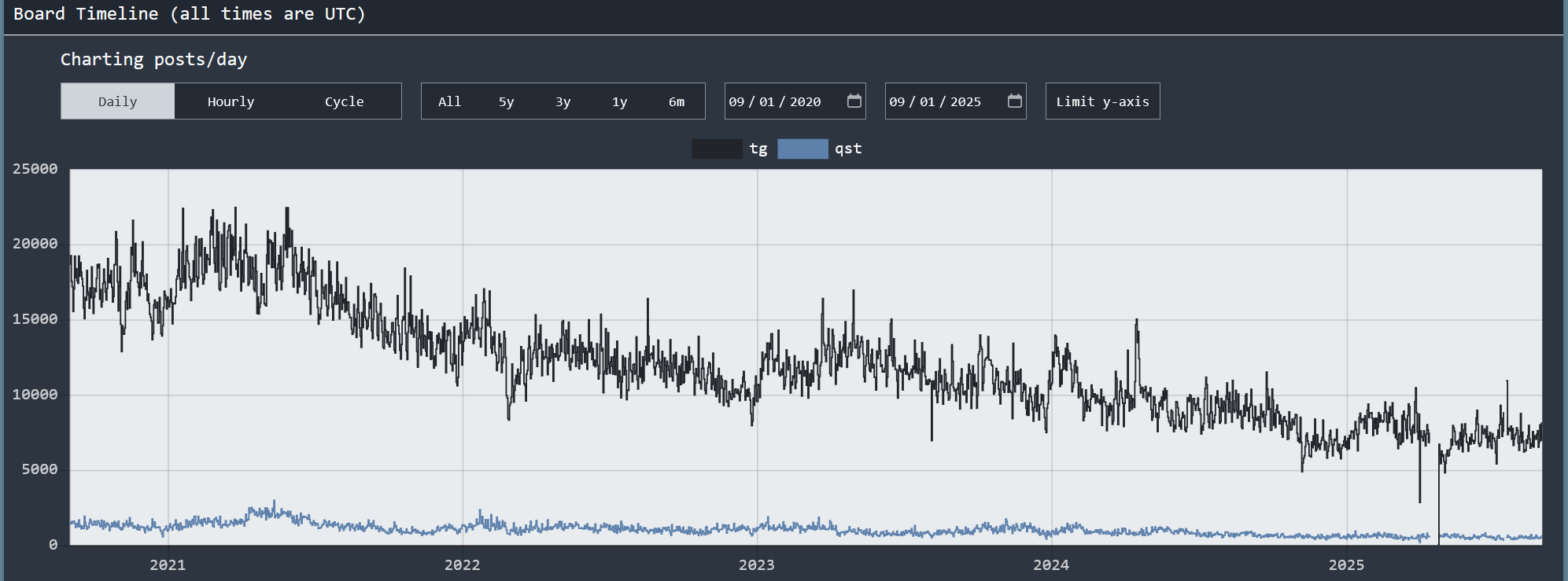Screen dimensions: 1568x581
Task: Show All time range
Action: coord(449,101)
